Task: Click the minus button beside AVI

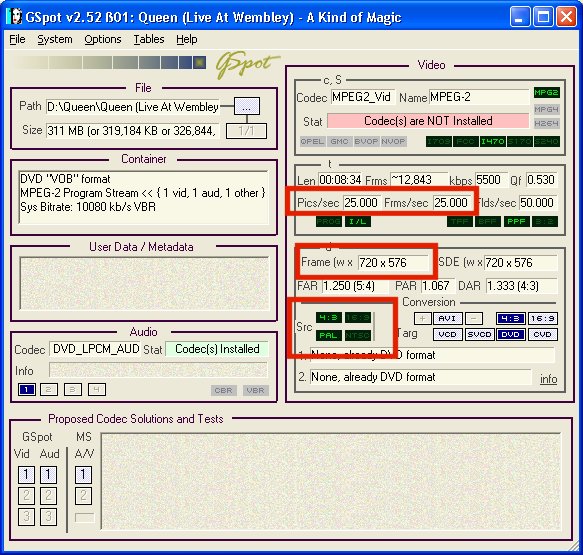Action: [474, 319]
